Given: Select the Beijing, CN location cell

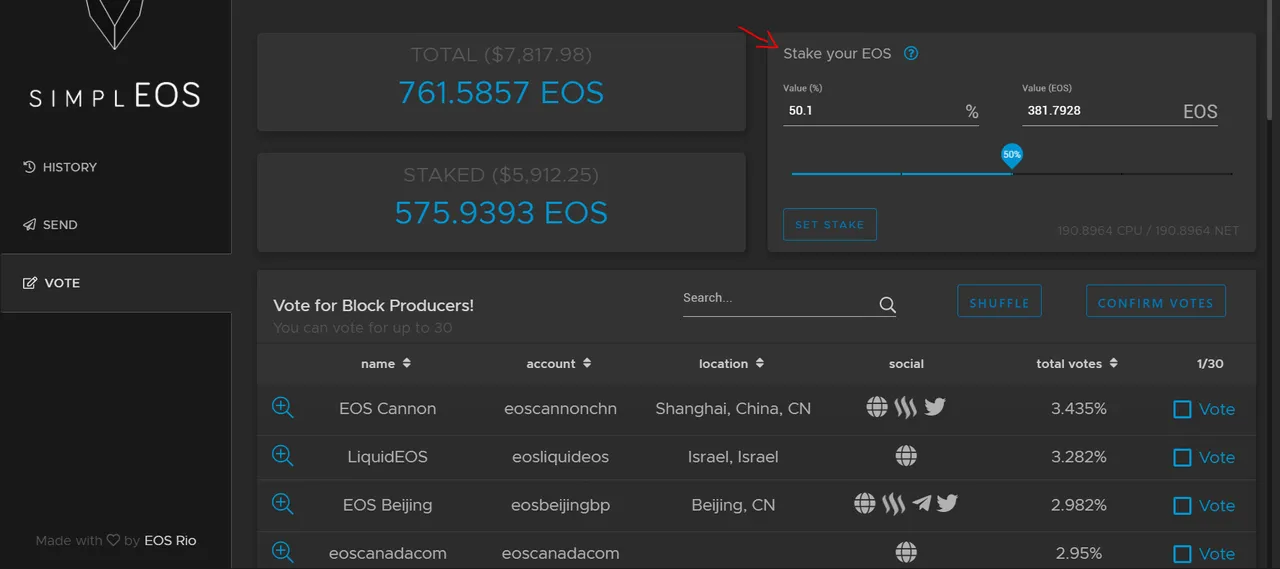Looking at the screenshot, I should (733, 505).
